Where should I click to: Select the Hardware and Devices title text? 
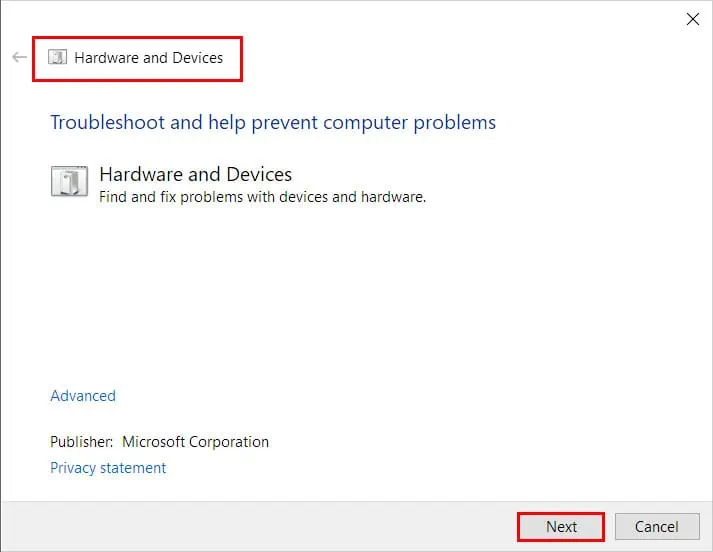tap(149, 58)
